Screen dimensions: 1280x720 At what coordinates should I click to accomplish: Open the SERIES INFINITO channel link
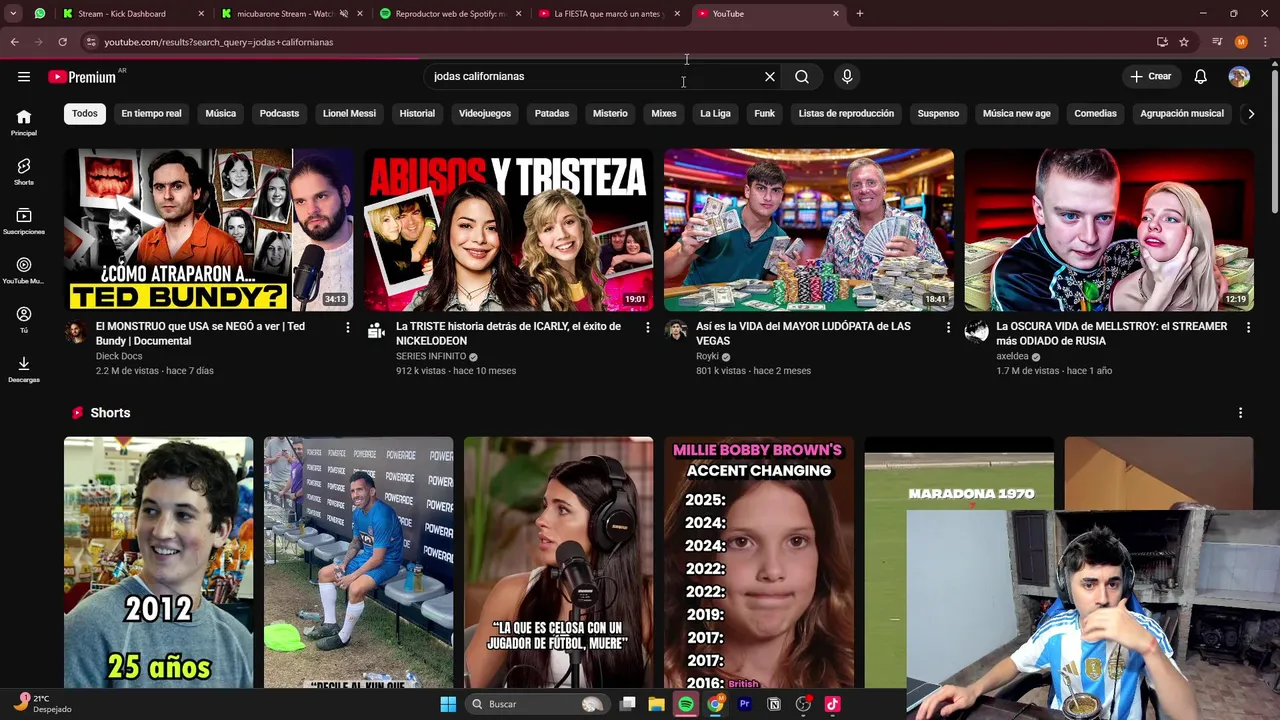431,356
